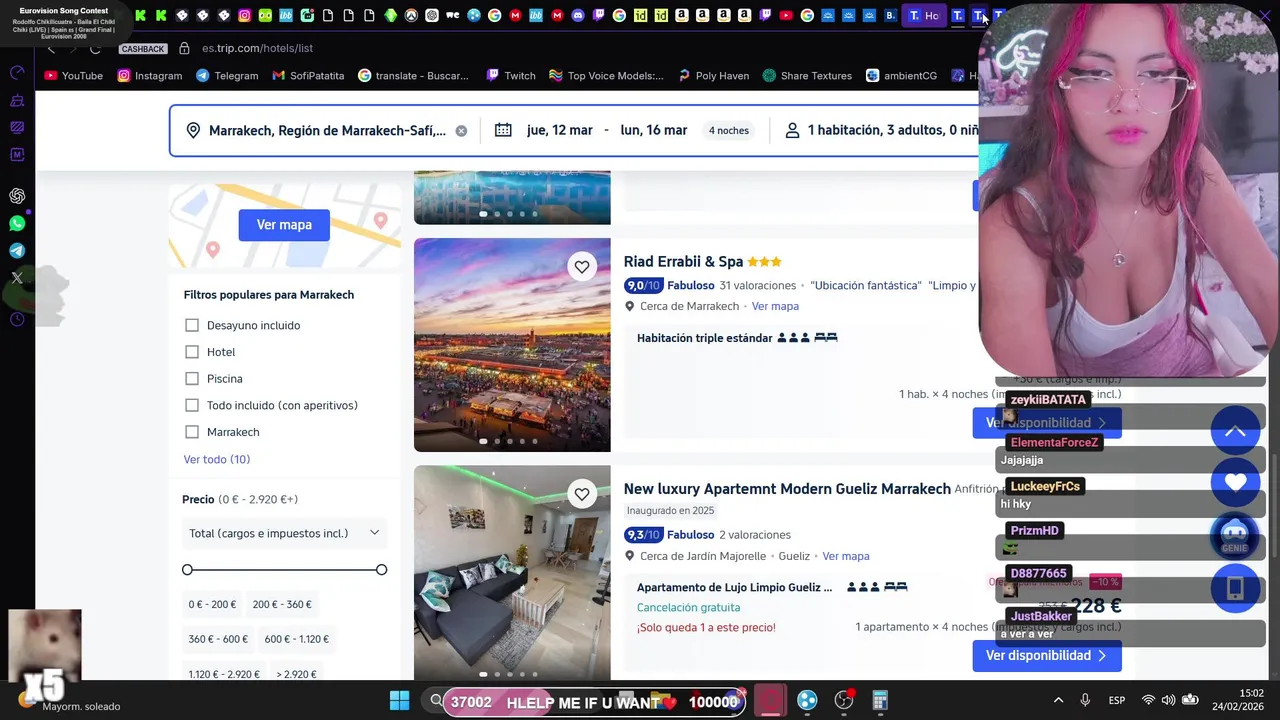The height and width of the screenshot is (720, 1280).
Task: Select the > 2.920 € price range
Action: [x=296, y=674]
